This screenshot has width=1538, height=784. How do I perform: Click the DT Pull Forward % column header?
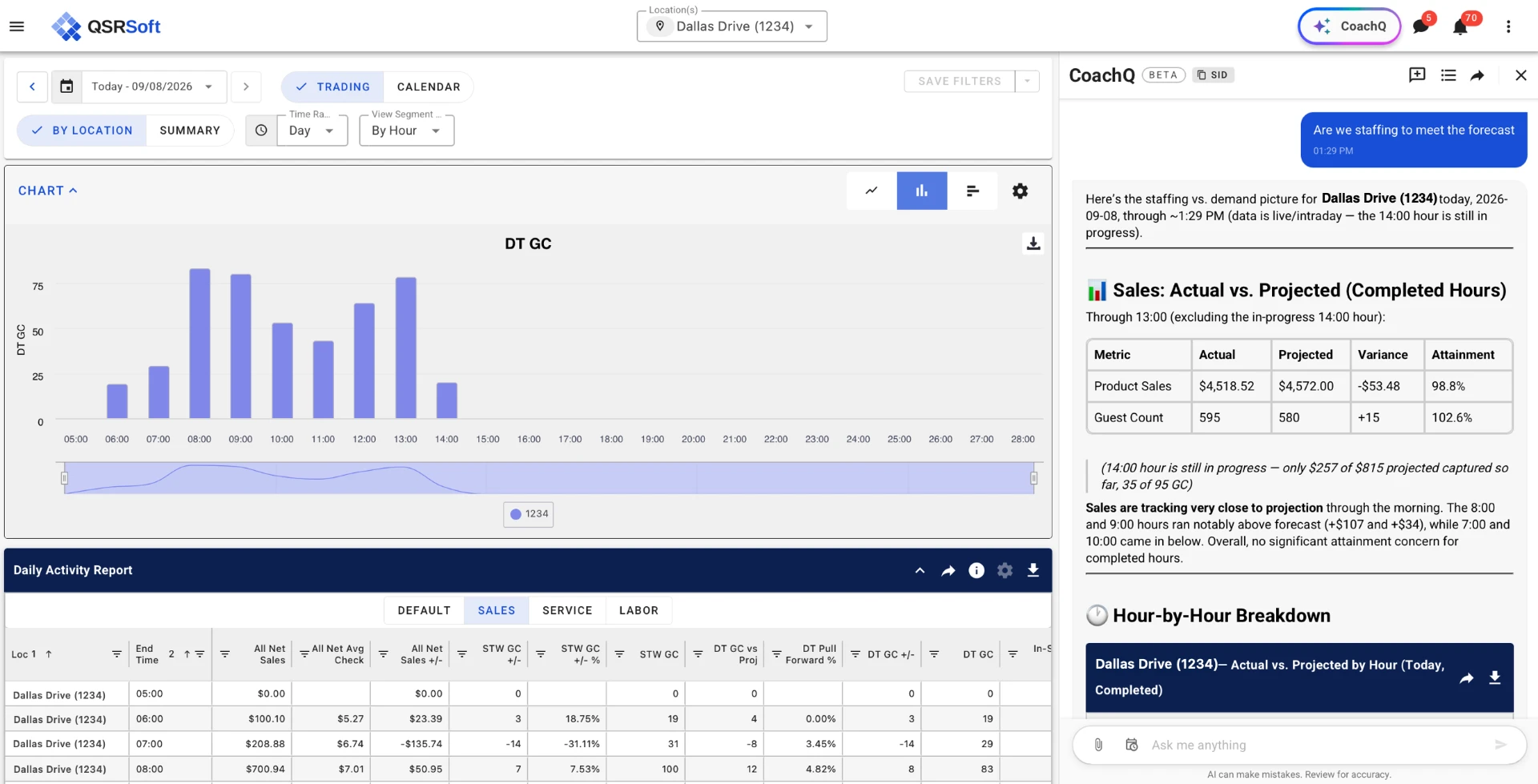[x=811, y=654]
